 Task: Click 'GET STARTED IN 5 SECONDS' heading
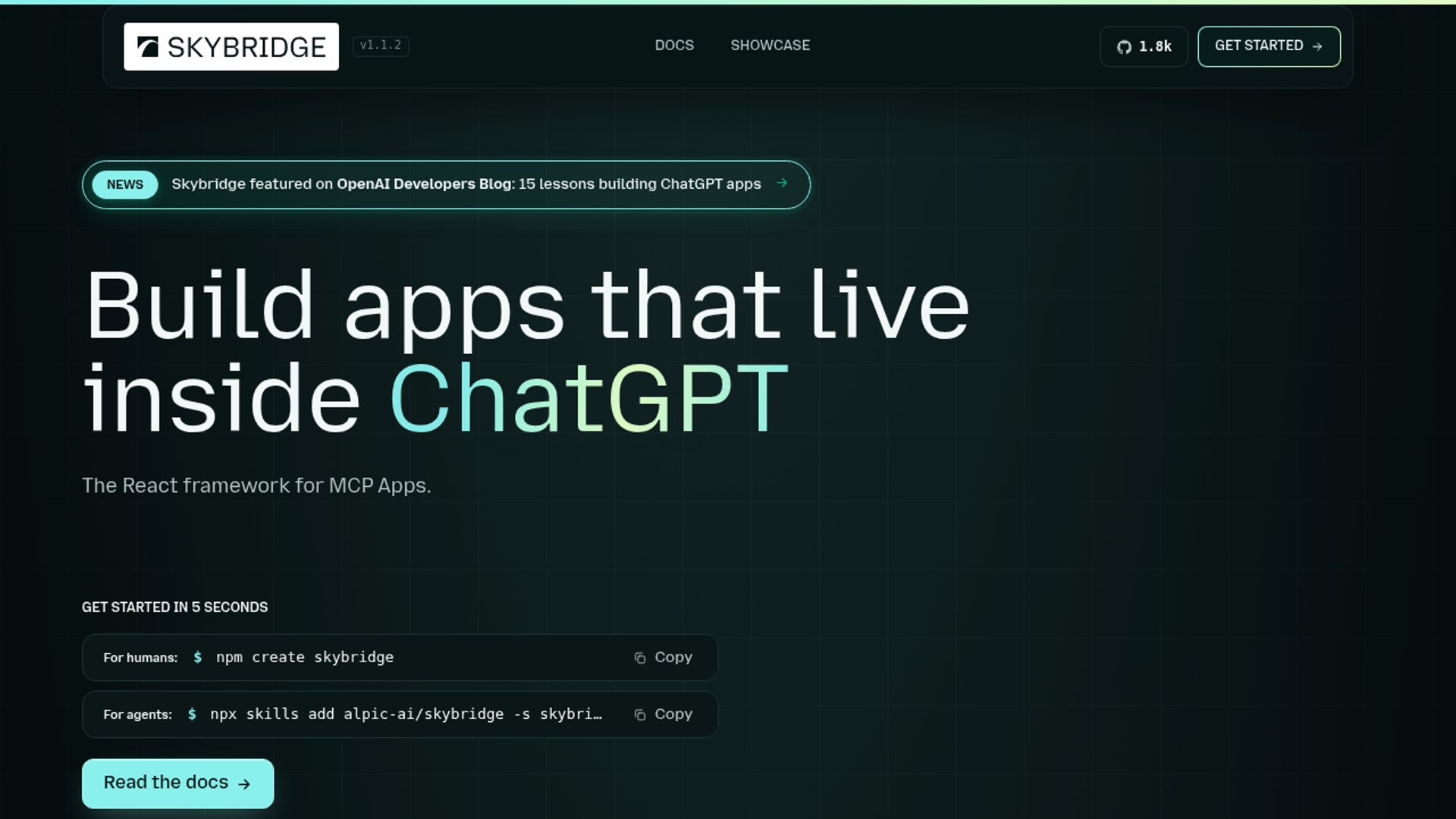coord(174,607)
